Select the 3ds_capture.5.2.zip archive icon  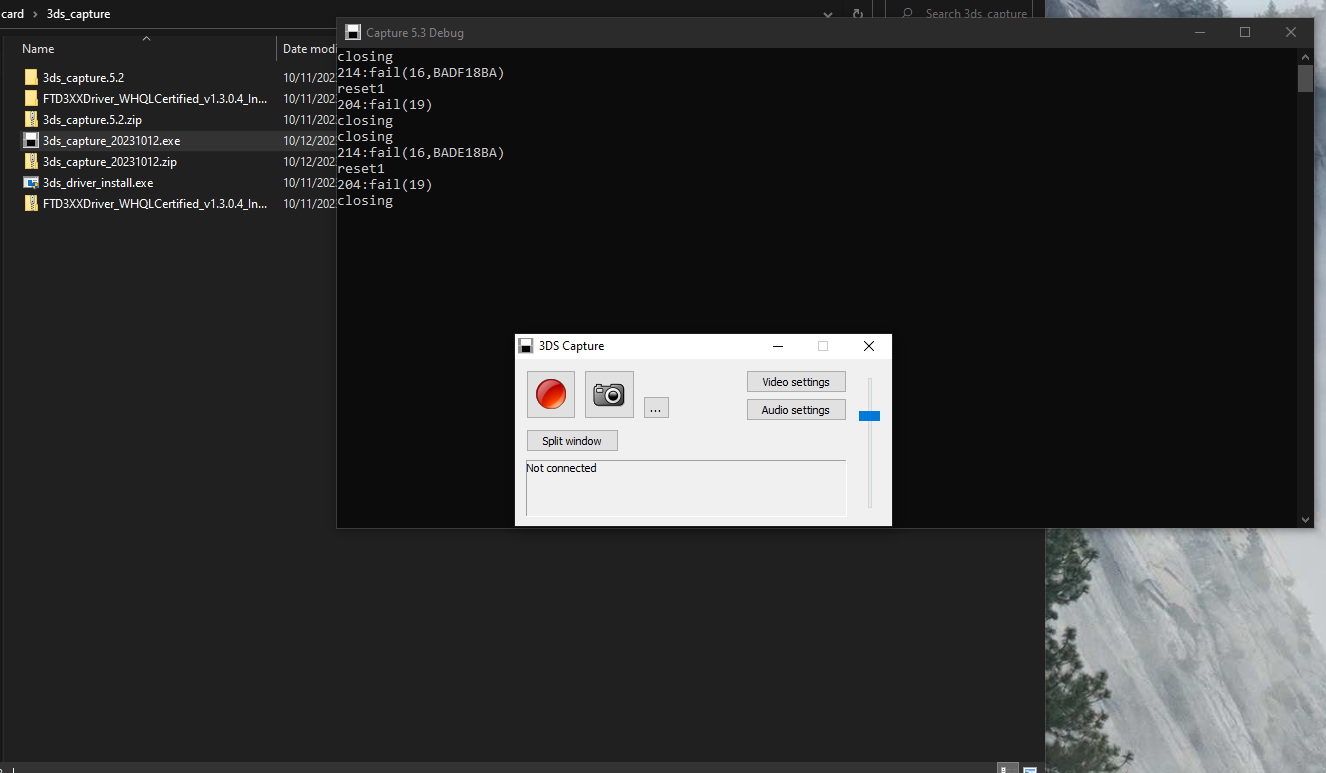click(x=31, y=119)
